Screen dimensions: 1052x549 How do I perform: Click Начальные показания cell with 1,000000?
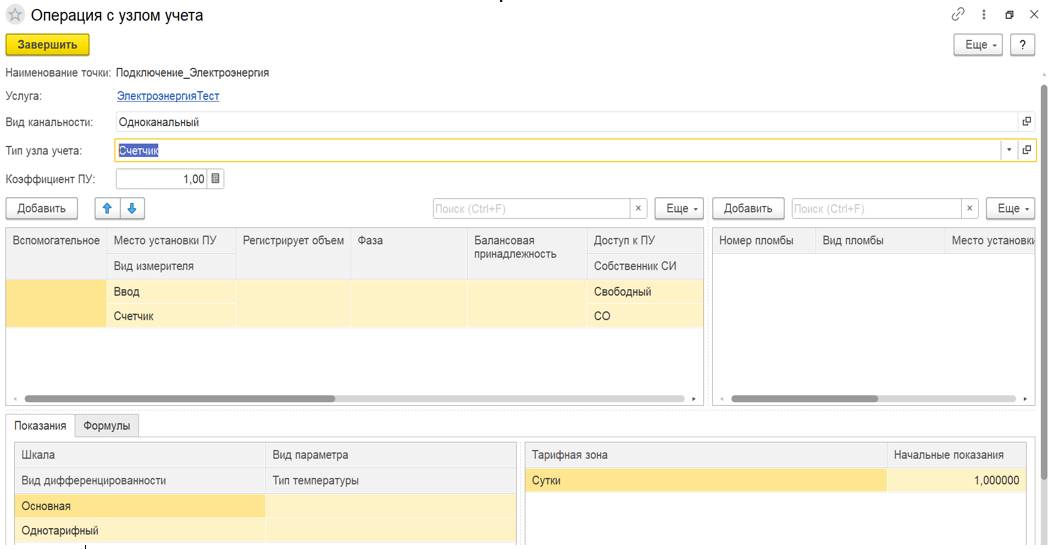pos(957,480)
